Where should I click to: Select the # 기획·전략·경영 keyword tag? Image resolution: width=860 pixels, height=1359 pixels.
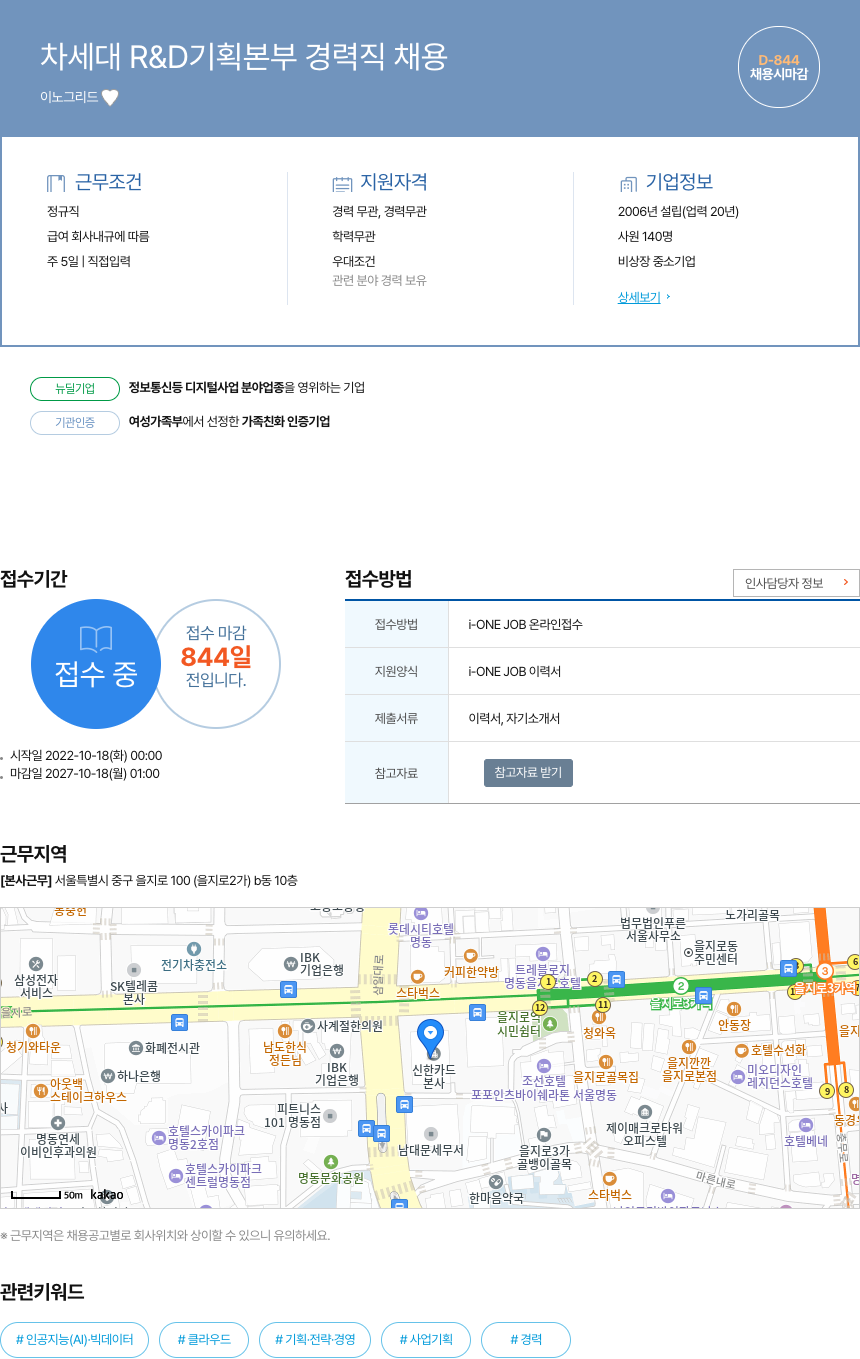[x=315, y=1339]
